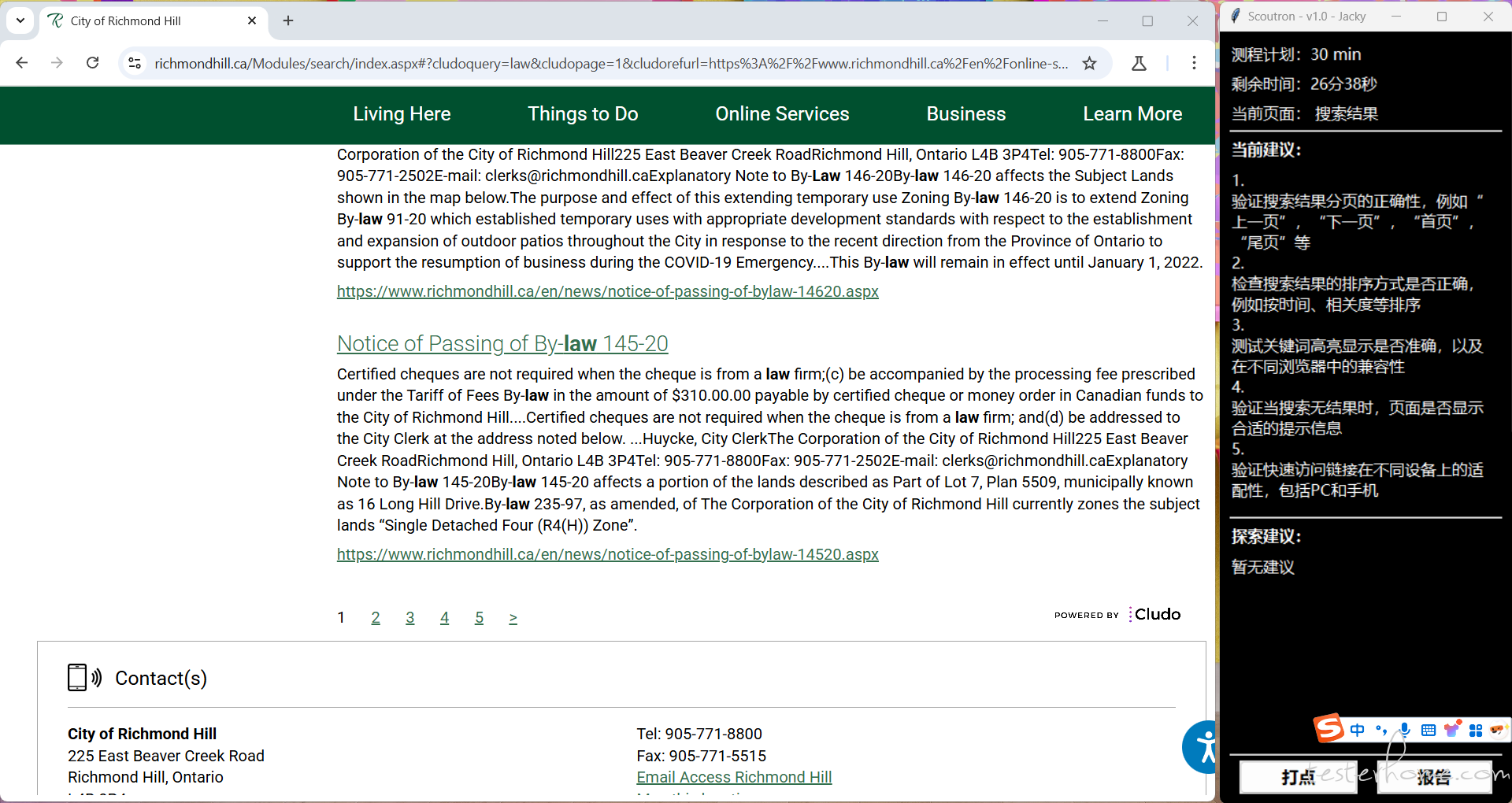Open a new browser tab

click(x=288, y=20)
